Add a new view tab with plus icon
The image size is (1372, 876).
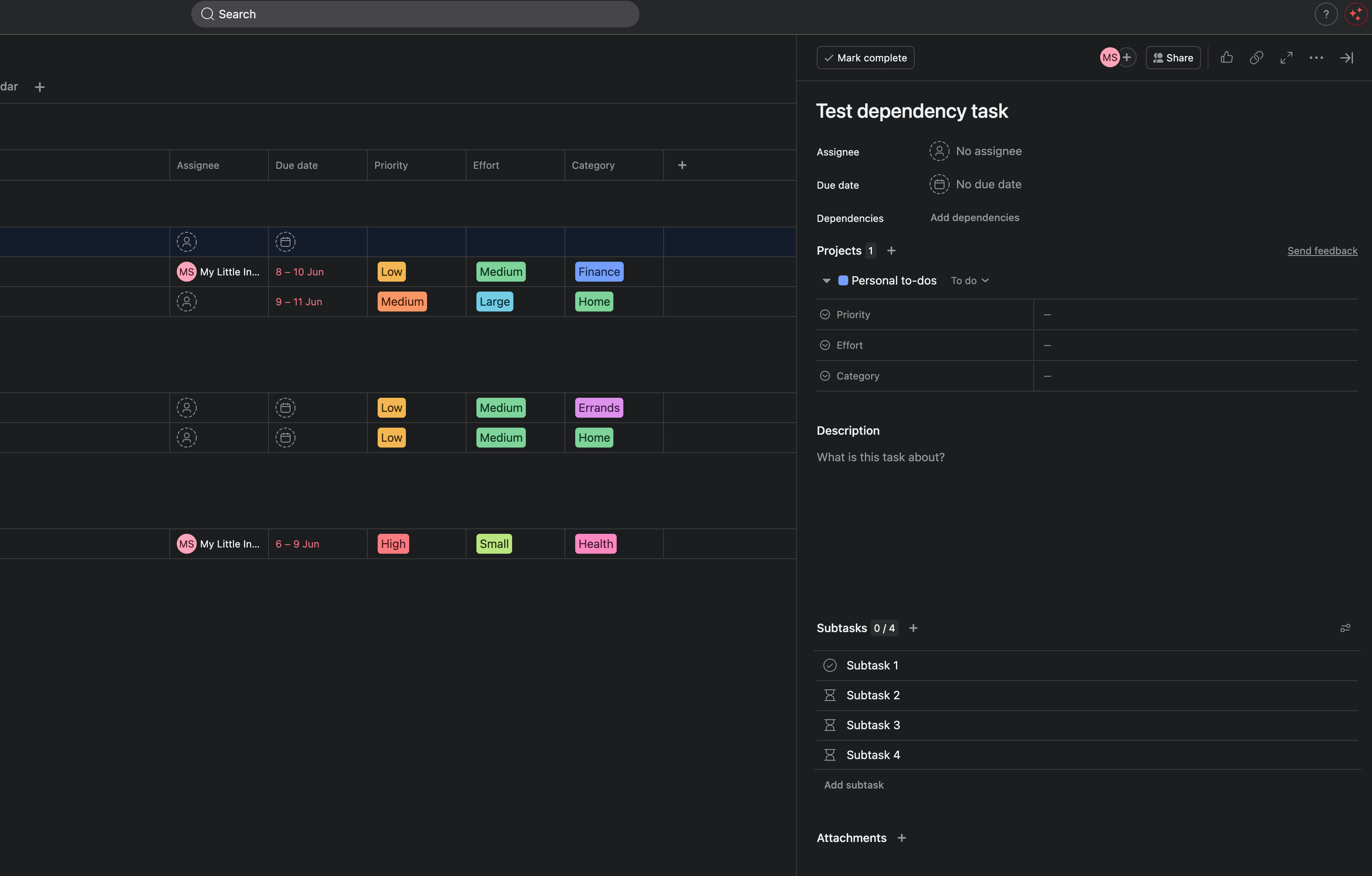click(39, 87)
